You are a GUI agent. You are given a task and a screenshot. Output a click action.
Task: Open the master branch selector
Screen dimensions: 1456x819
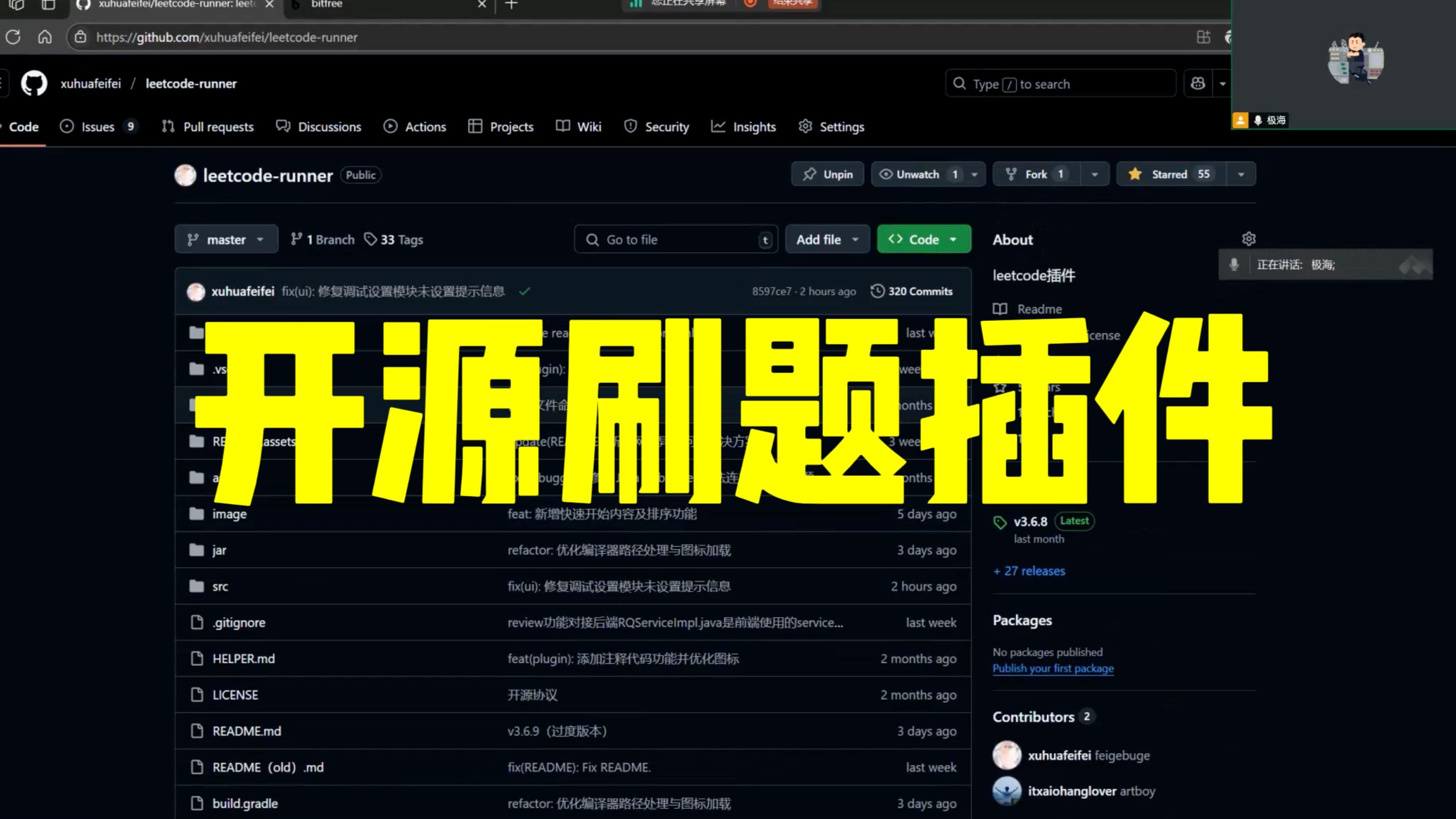point(225,239)
